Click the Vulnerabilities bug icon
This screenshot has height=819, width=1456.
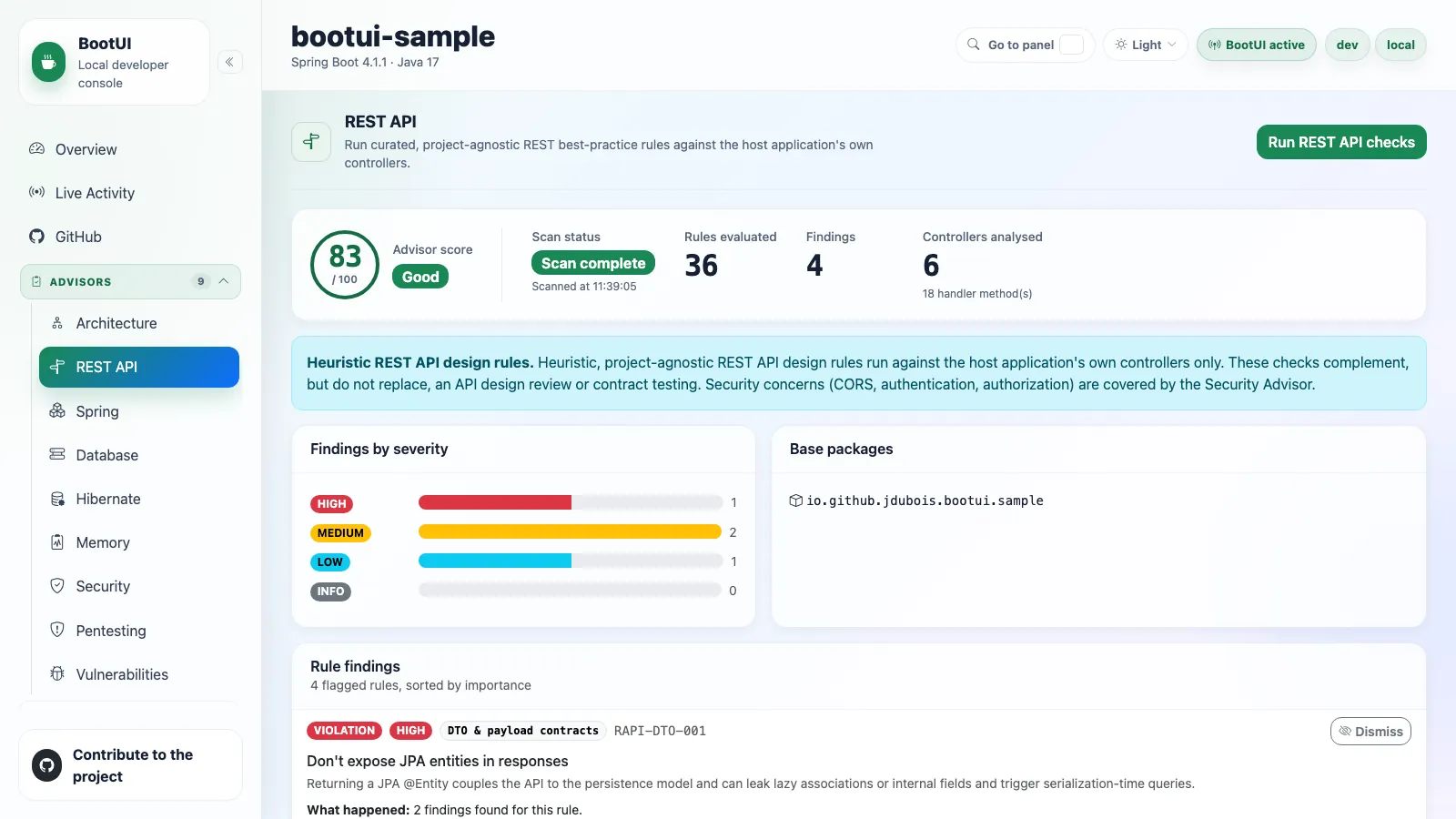click(x=57, y=673)
